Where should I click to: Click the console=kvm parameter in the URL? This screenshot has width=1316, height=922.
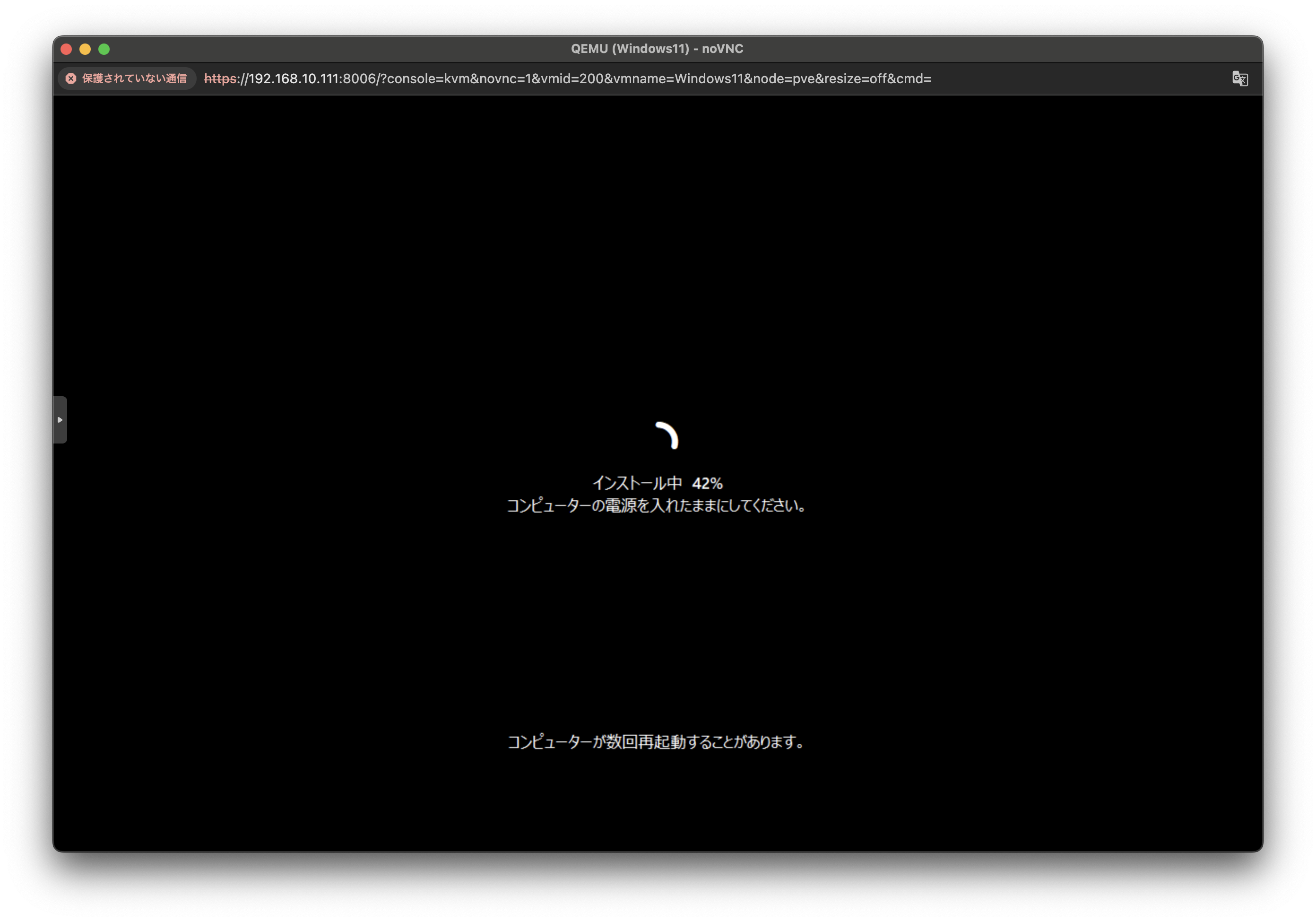point(428,78)
